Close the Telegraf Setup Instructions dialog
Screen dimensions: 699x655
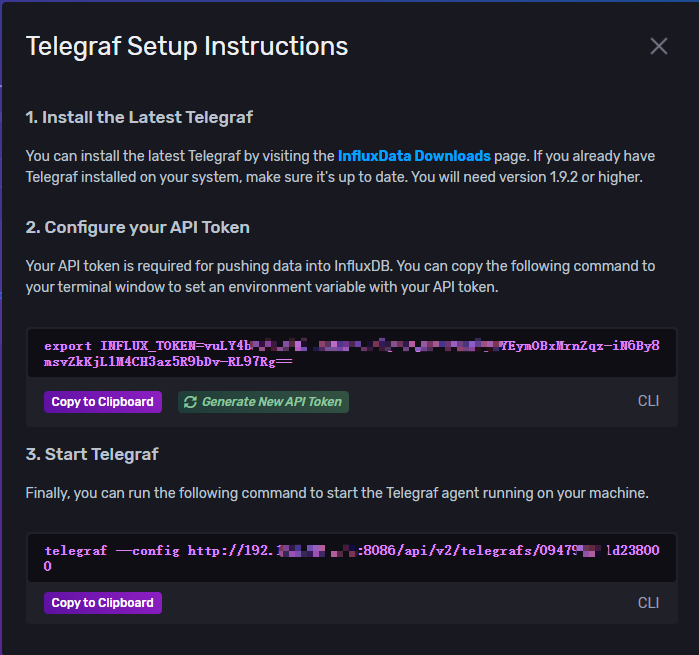click(658, 46)
